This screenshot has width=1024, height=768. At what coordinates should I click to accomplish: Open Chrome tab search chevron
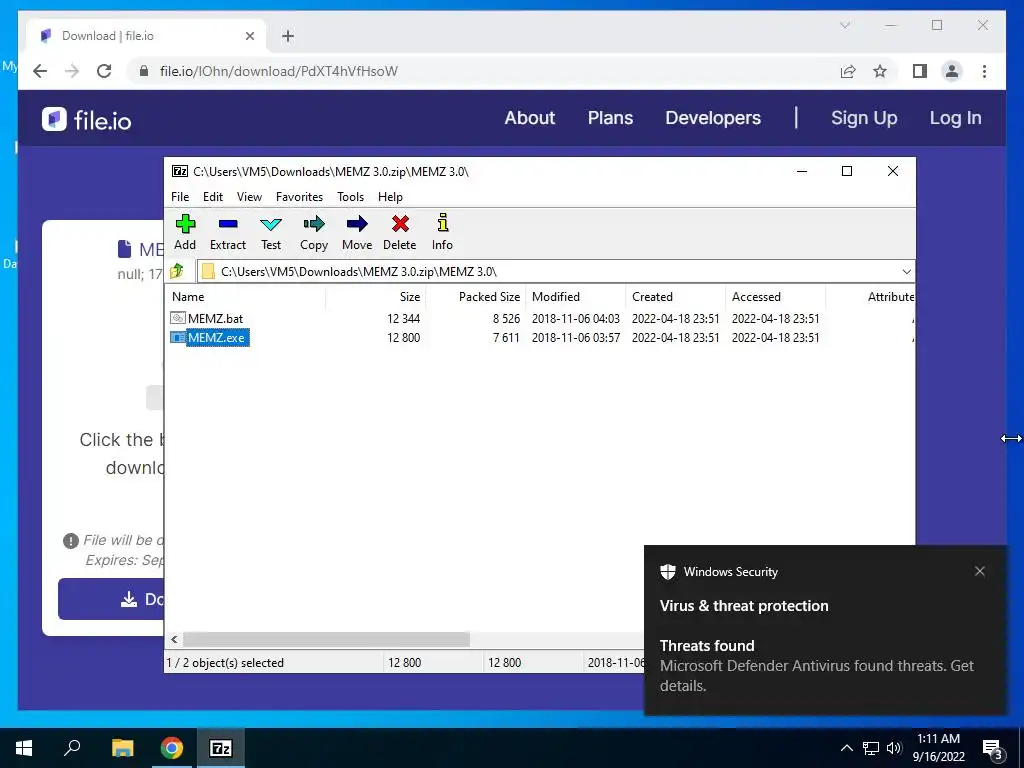pyautogui.click(x=844, y=25)
